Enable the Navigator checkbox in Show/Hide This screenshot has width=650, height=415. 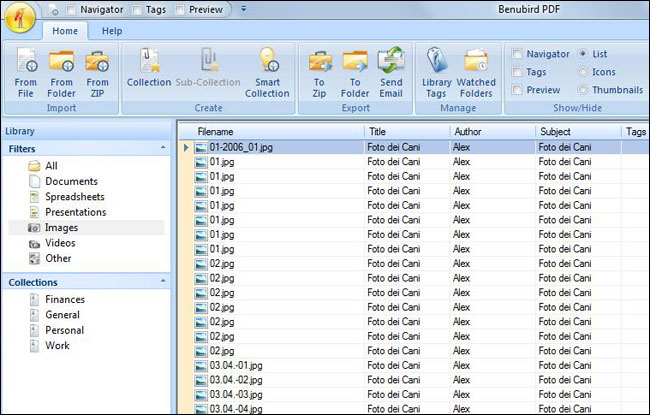(516, 54)
